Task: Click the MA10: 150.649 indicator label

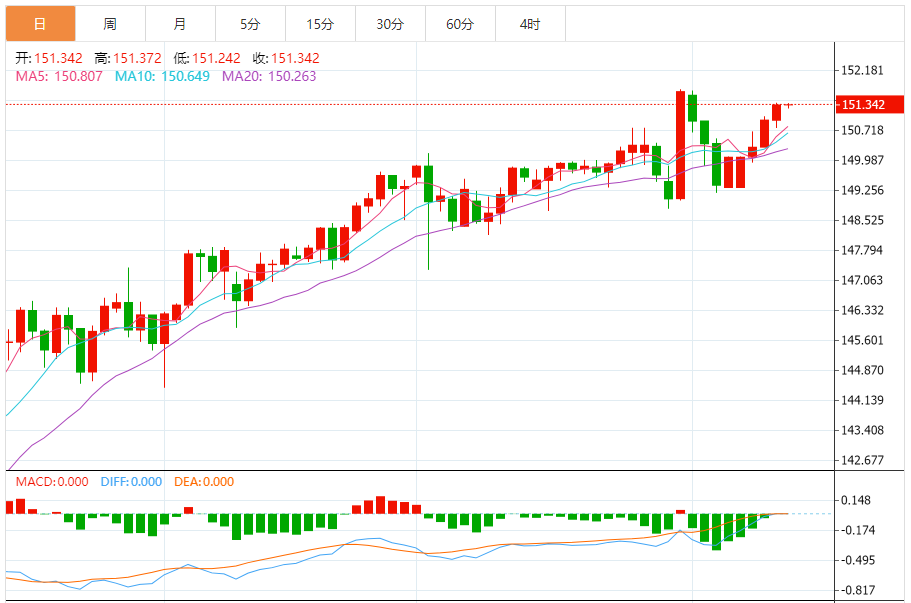Action: click(162, 76)
